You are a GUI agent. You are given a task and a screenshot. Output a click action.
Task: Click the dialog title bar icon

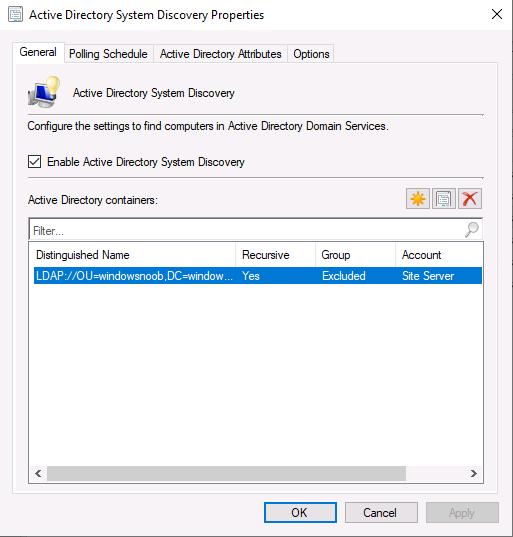[15, 15]
